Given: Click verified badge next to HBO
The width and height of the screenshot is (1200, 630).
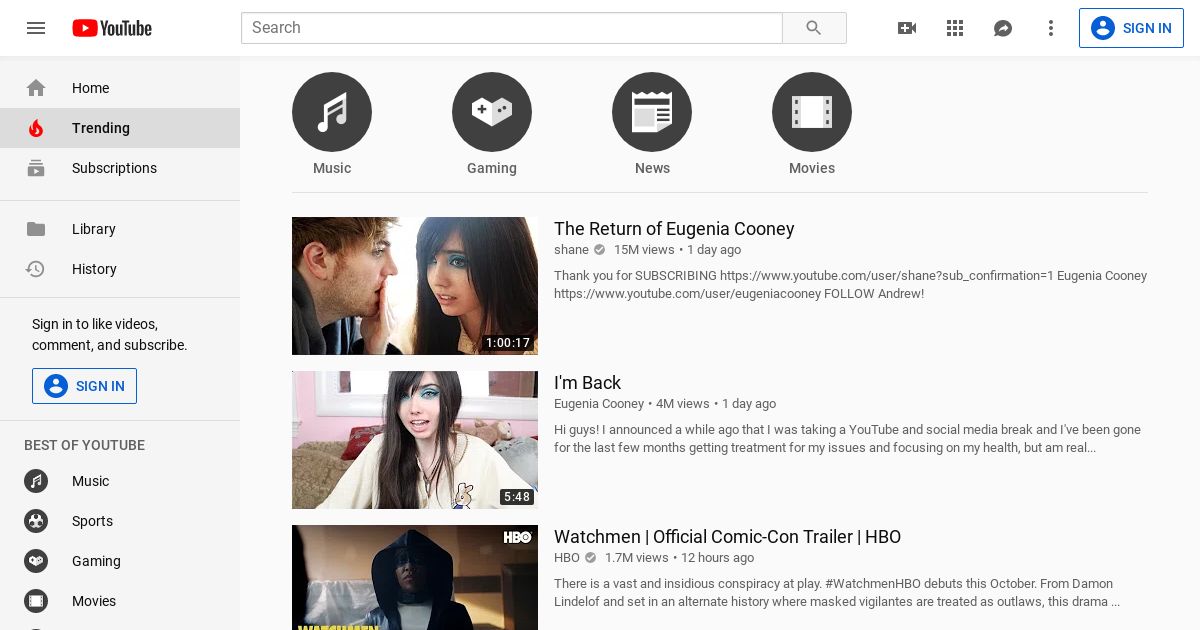Looking at the screenshot, I should 590,558.
